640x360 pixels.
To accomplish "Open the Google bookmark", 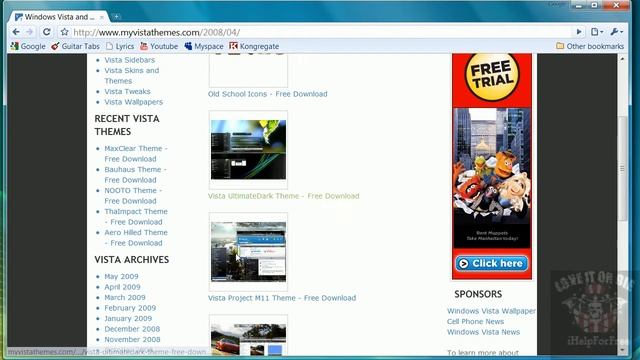I will point(28,47).
